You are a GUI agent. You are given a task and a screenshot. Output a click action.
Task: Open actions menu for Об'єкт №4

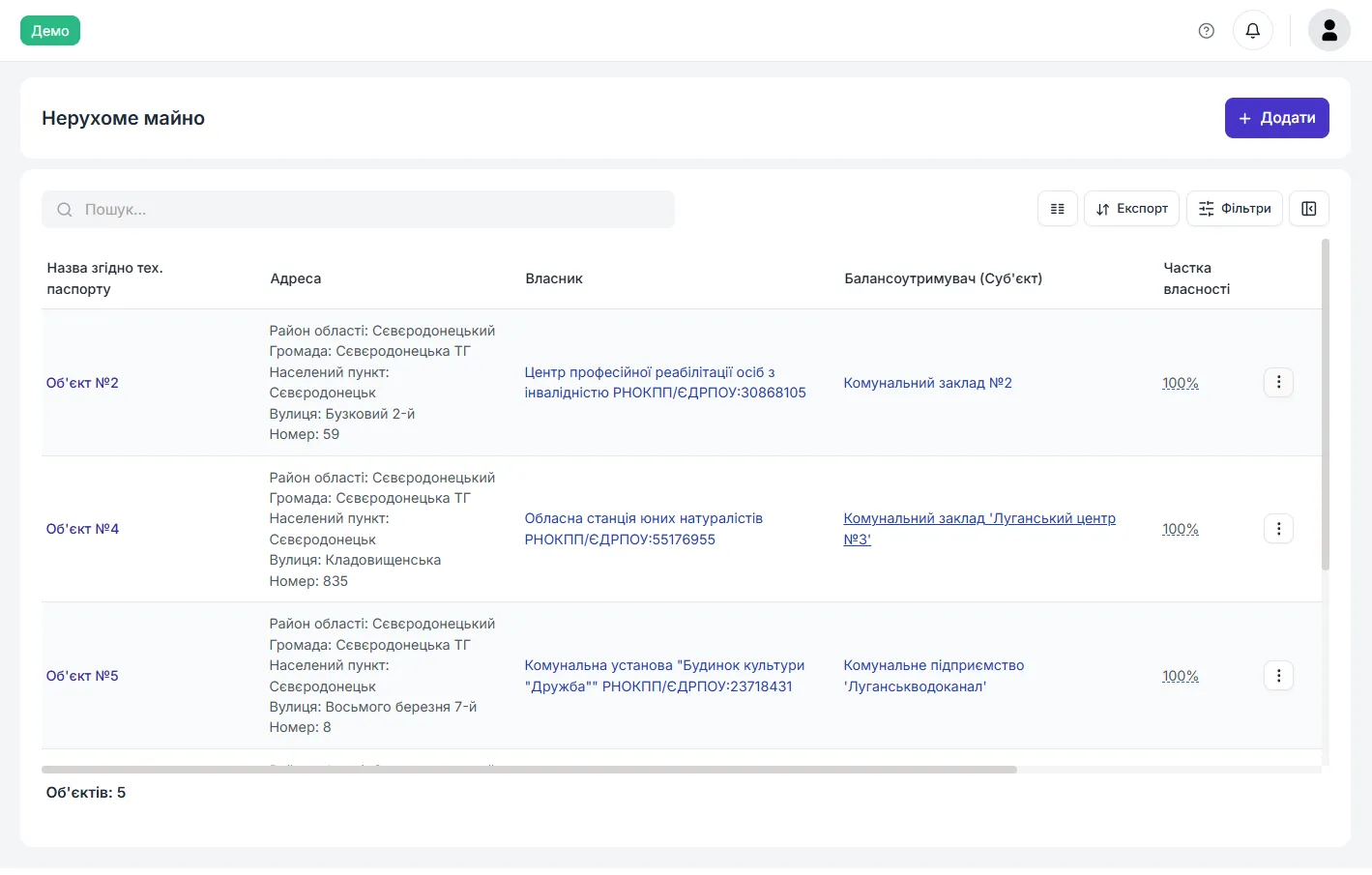1278,529
